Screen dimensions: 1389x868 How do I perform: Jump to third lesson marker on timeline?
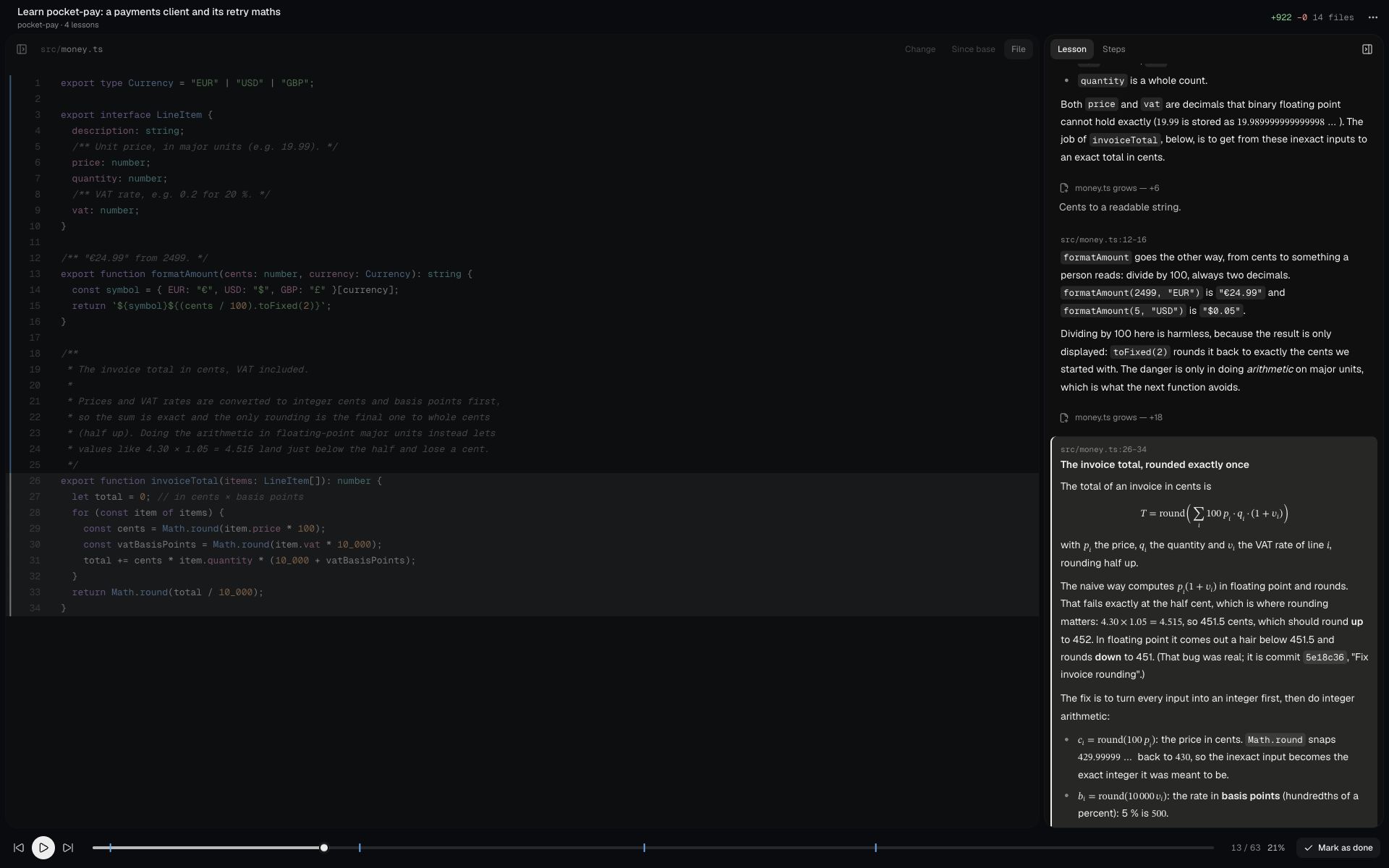pyautogui.click(x=644, y=848)
